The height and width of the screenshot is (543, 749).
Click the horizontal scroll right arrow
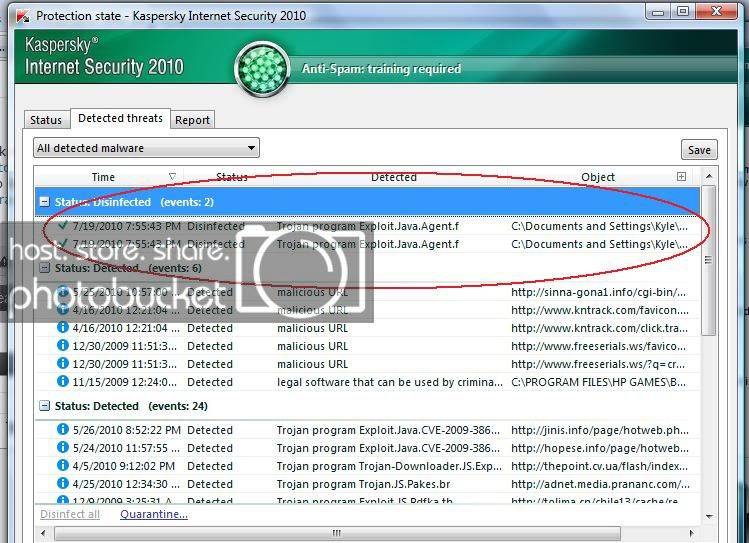691,533
